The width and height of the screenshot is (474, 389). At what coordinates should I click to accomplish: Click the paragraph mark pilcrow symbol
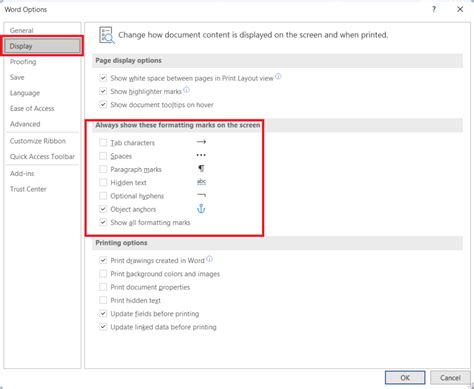pos(201,169)
